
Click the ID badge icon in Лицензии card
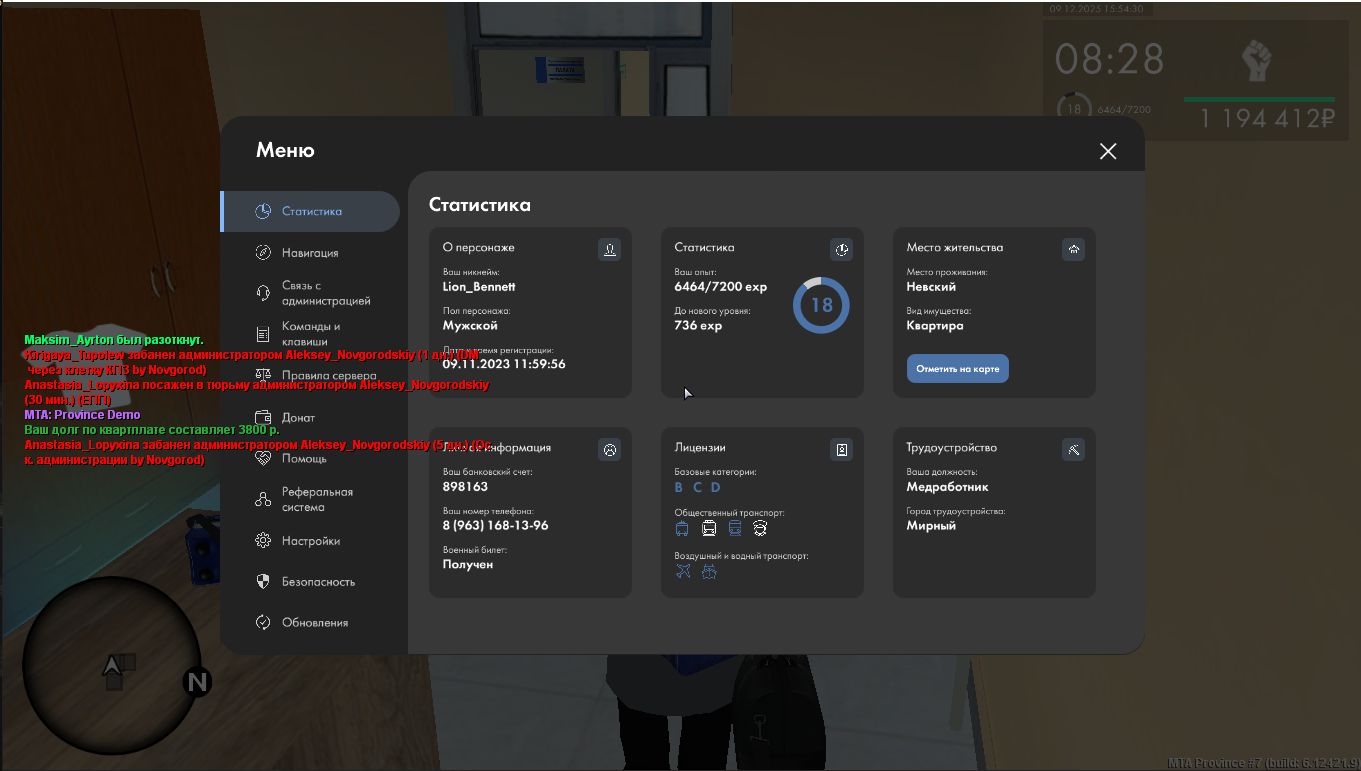(x=841, y=450)
